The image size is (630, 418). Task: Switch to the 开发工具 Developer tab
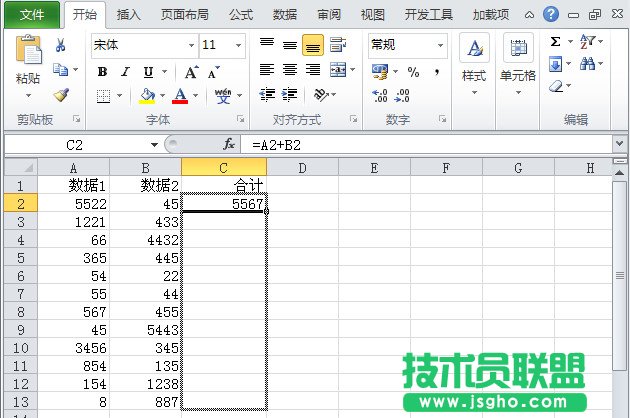429,15
